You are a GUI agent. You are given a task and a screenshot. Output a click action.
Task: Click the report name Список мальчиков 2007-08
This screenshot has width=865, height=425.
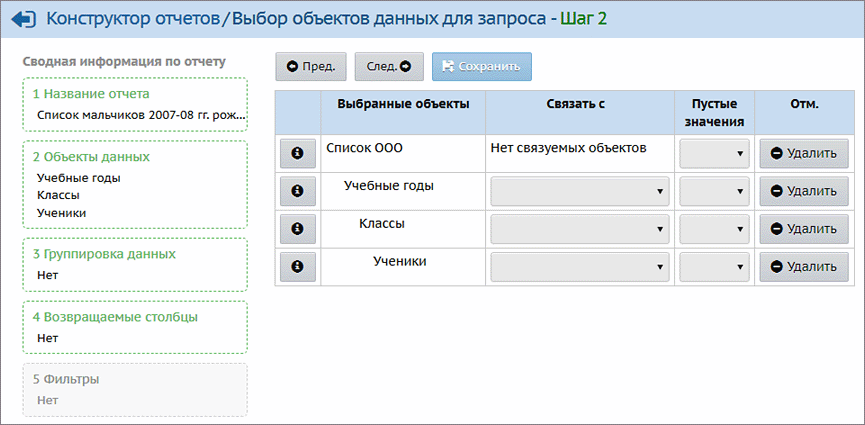point(141,116)
